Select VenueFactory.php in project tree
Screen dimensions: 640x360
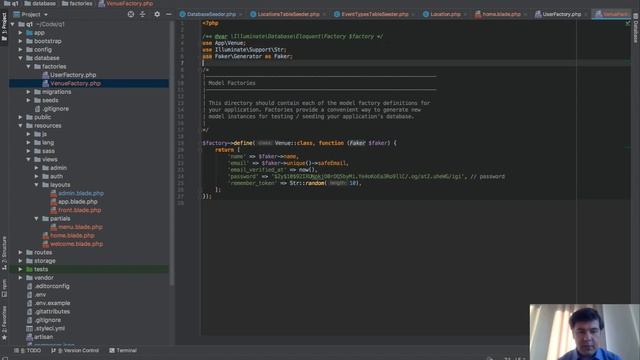(75, 83)
